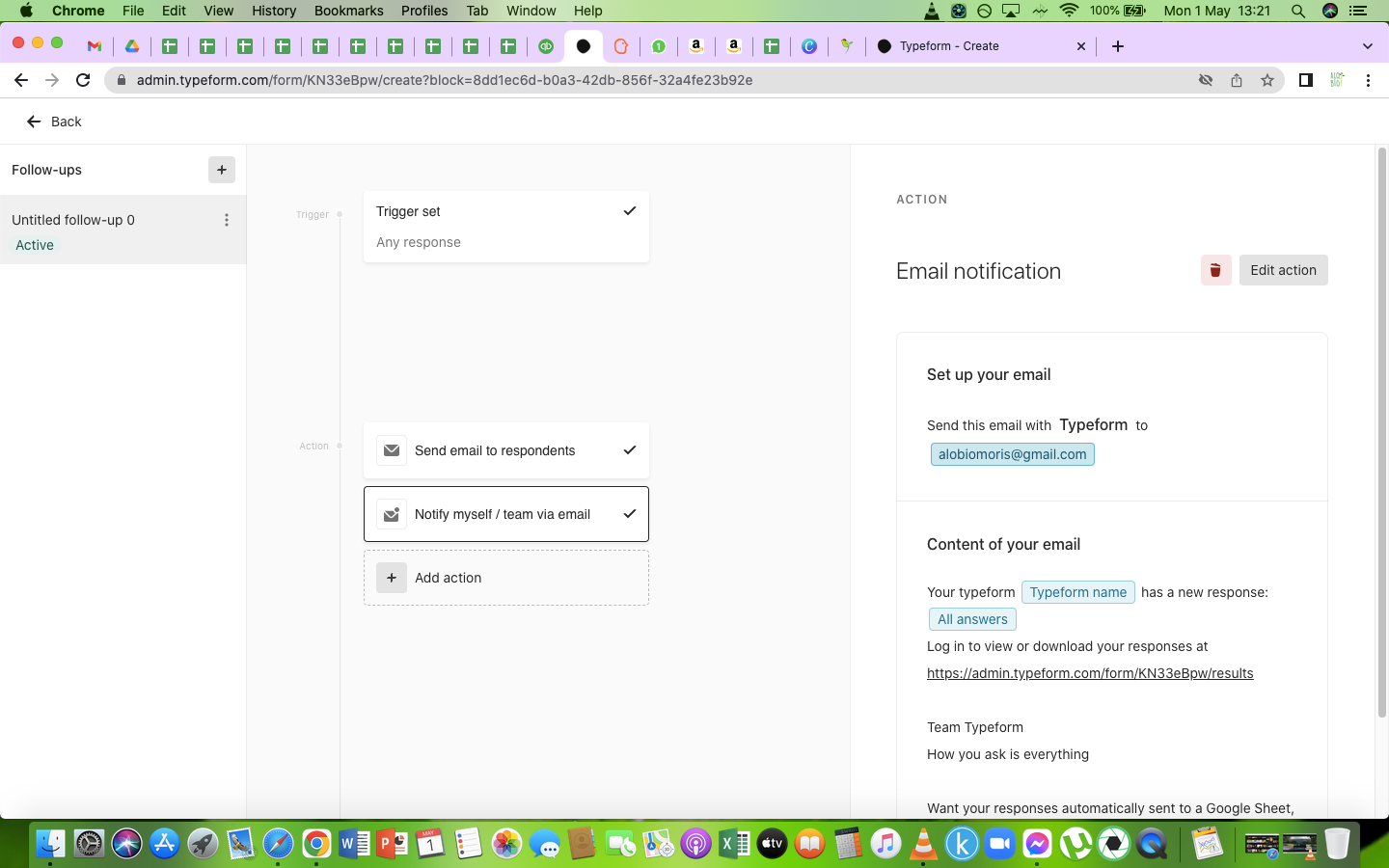Click the right panel vertical scrollbar
This screenshot has width=1389, height=868.
tap(1381, 432)
